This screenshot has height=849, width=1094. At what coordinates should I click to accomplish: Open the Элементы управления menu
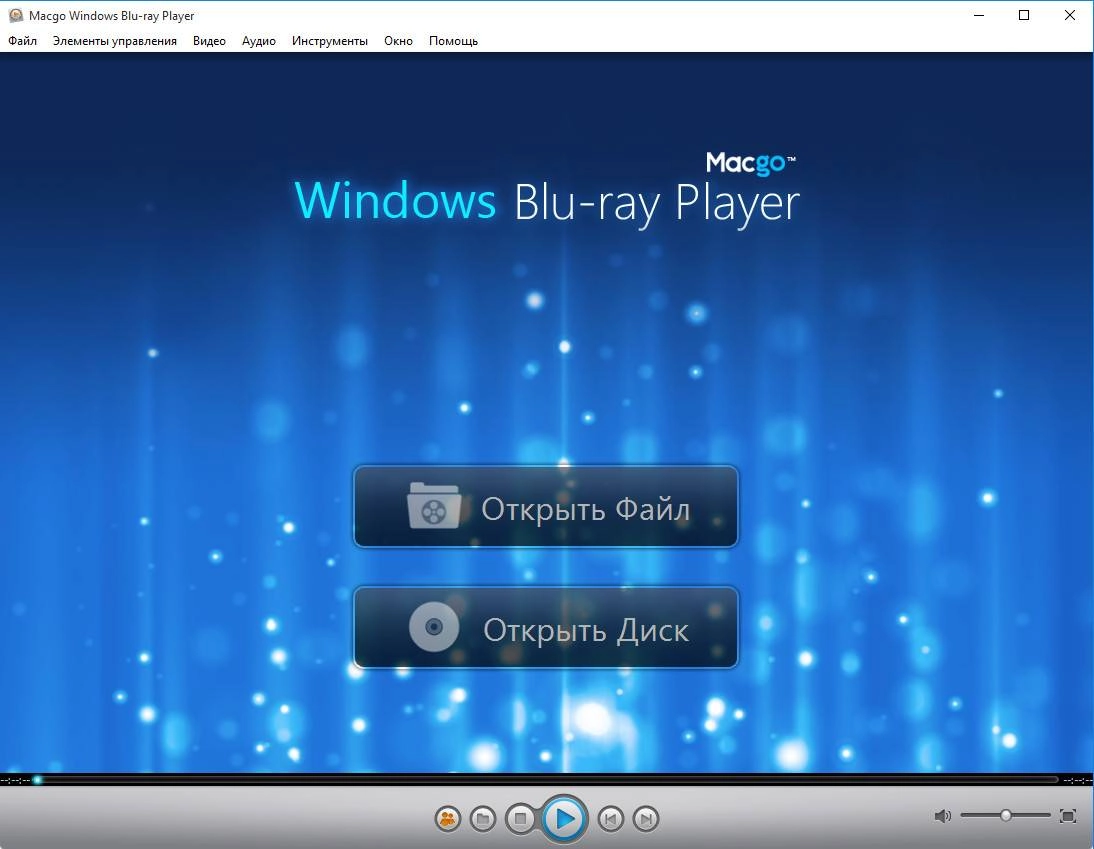tap(115, 40)
